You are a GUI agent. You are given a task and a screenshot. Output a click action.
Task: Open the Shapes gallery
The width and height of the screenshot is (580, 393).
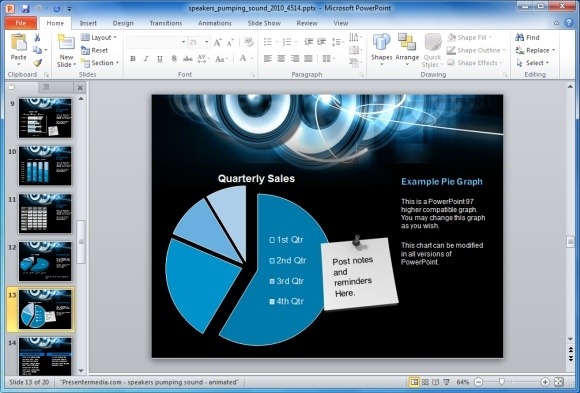click(x=381, y=50)
